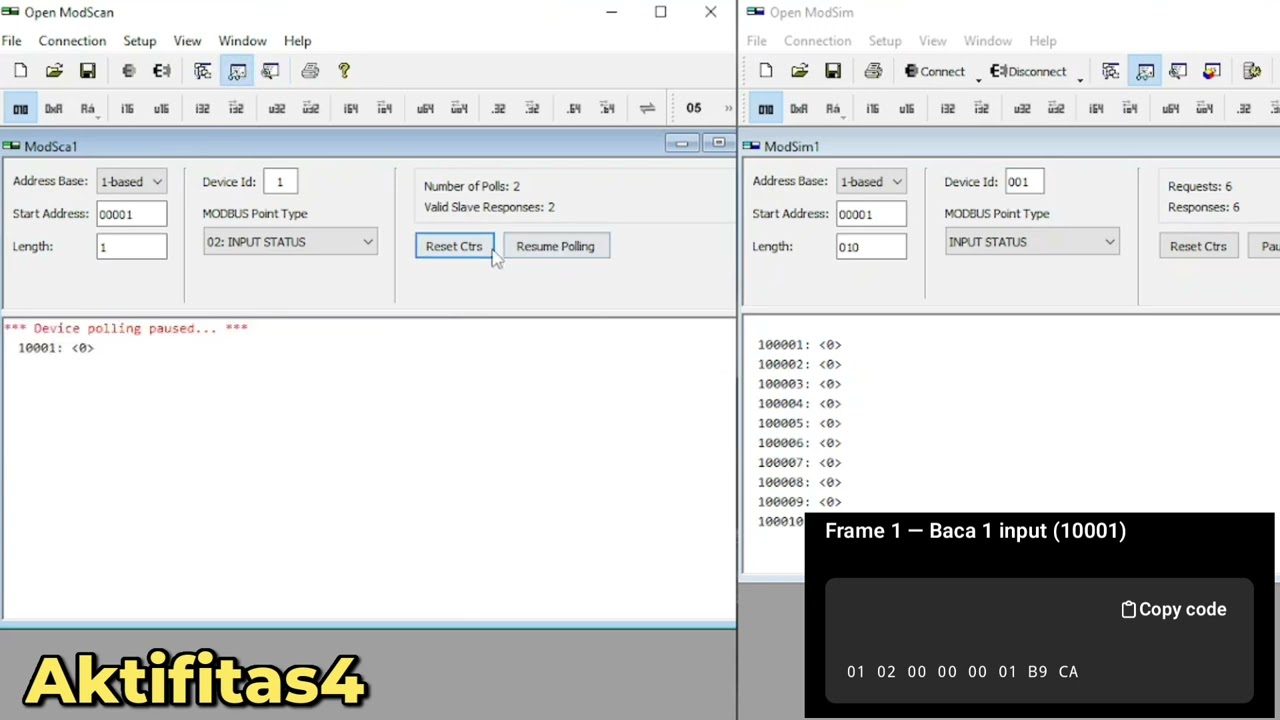Select the 100005: <0> row in ModSim
This screenshot has height=720, width=1280.
799,423
